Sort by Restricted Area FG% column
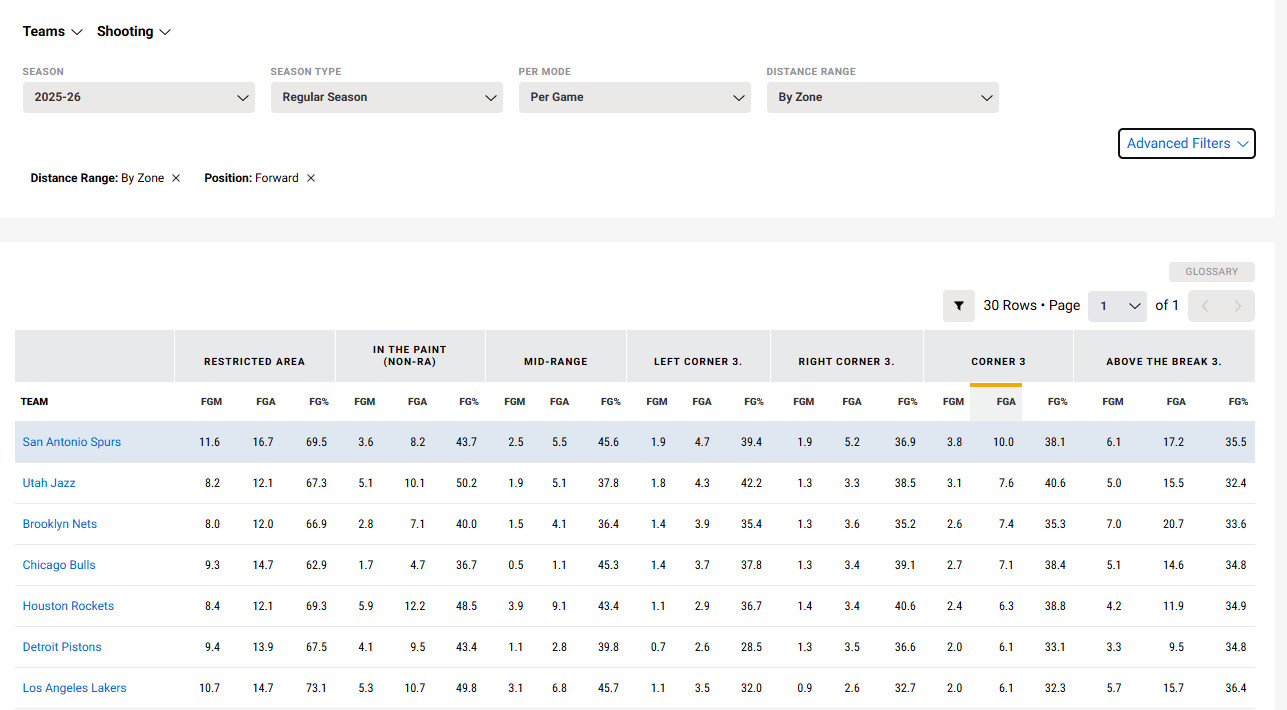This screenshot has width=1287, height=710. tap(317, 402)
